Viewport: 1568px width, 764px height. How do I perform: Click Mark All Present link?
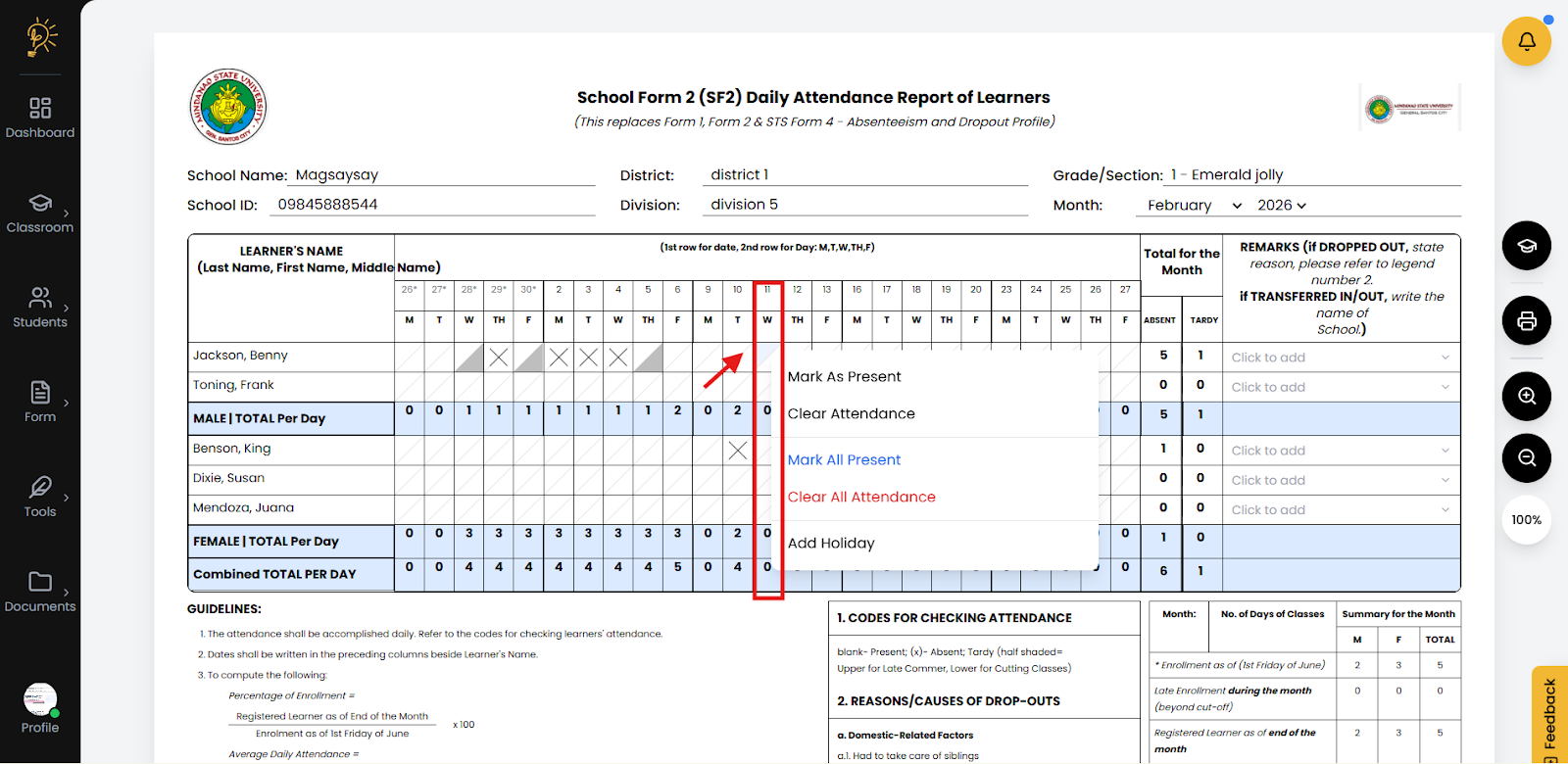(844, 460)
